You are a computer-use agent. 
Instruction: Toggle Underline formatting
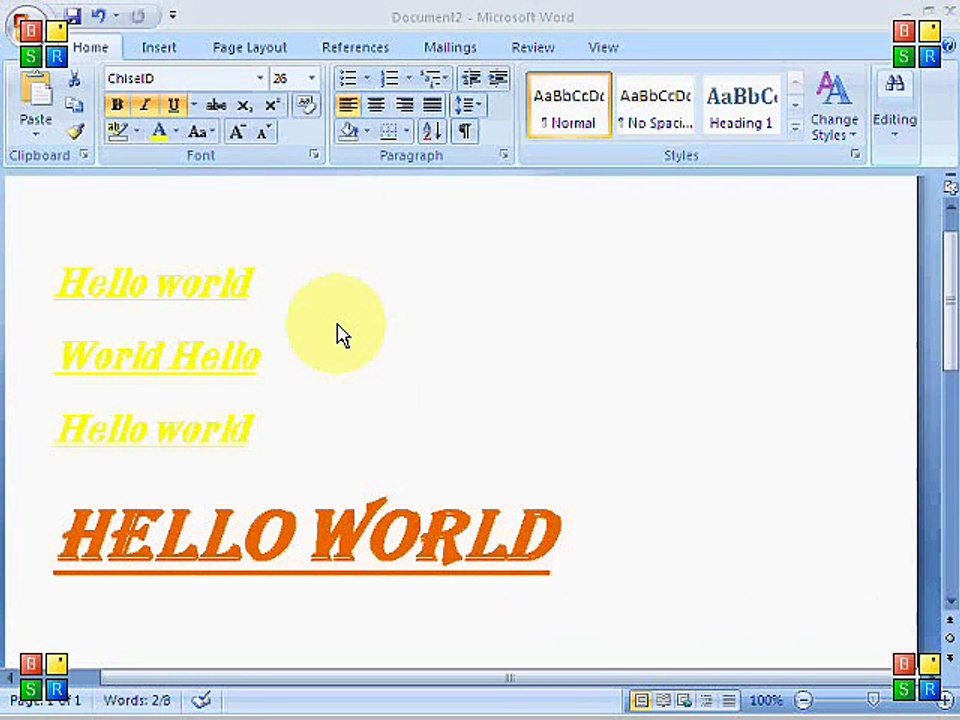click(173, 105)
